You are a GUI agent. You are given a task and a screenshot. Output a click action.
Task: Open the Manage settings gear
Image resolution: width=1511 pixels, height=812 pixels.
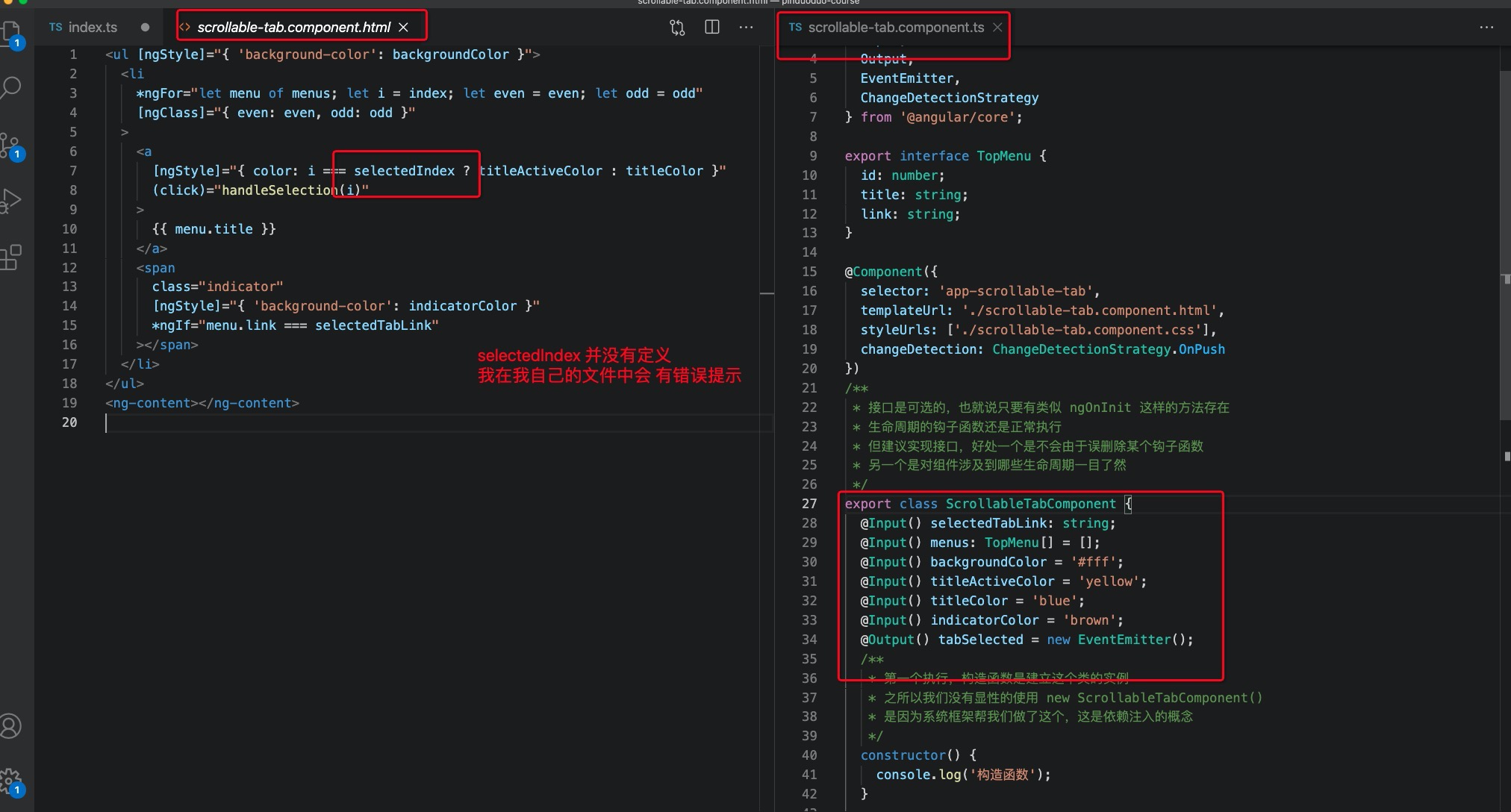[x=10, y=781]
